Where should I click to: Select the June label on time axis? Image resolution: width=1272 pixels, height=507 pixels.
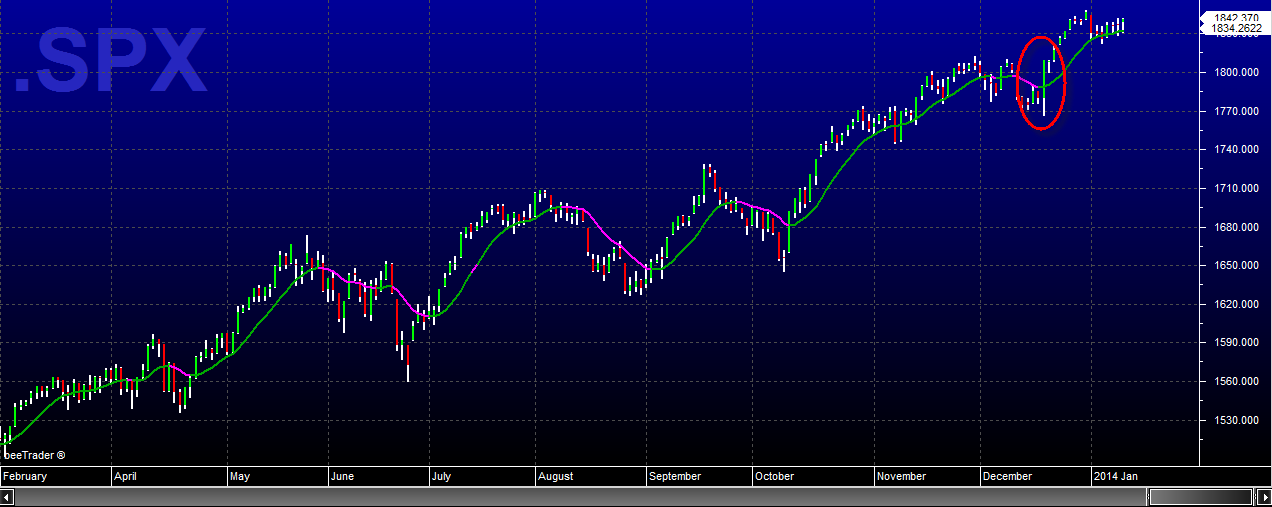pos(342,476)
